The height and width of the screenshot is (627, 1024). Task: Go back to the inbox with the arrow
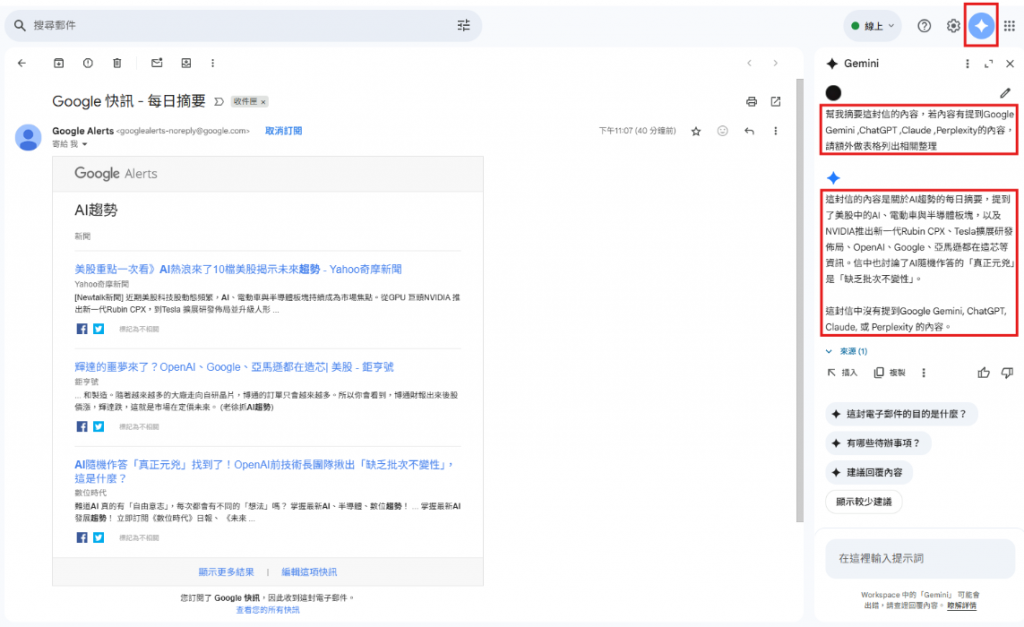[x=22, y=63]
